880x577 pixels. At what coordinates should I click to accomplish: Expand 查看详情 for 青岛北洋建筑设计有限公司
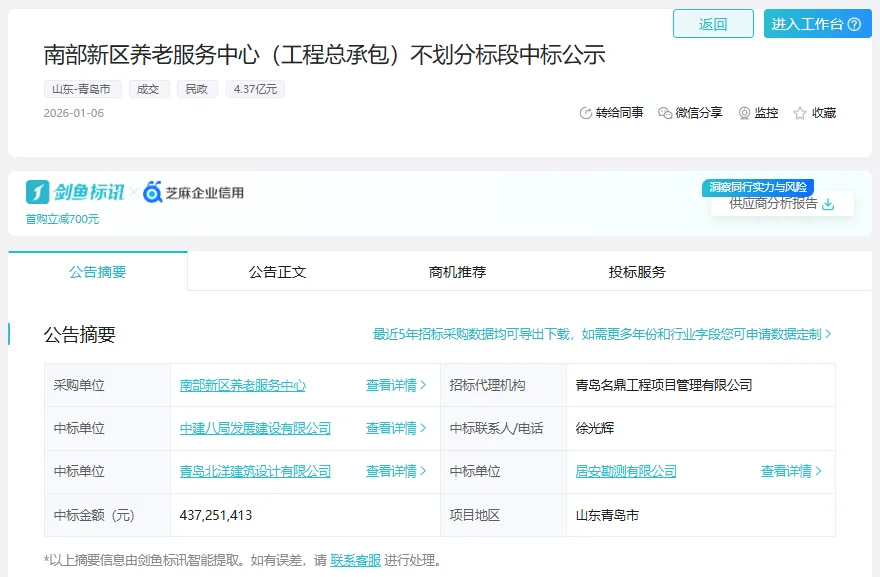point(396,471)
